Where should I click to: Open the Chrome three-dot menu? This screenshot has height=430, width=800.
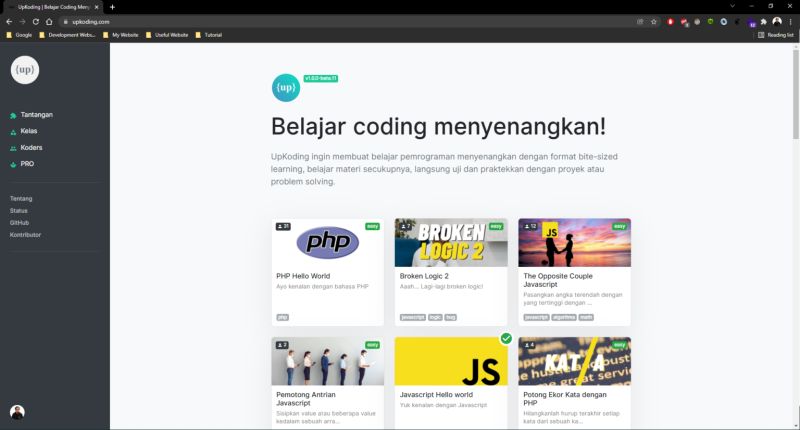(790, 21)
